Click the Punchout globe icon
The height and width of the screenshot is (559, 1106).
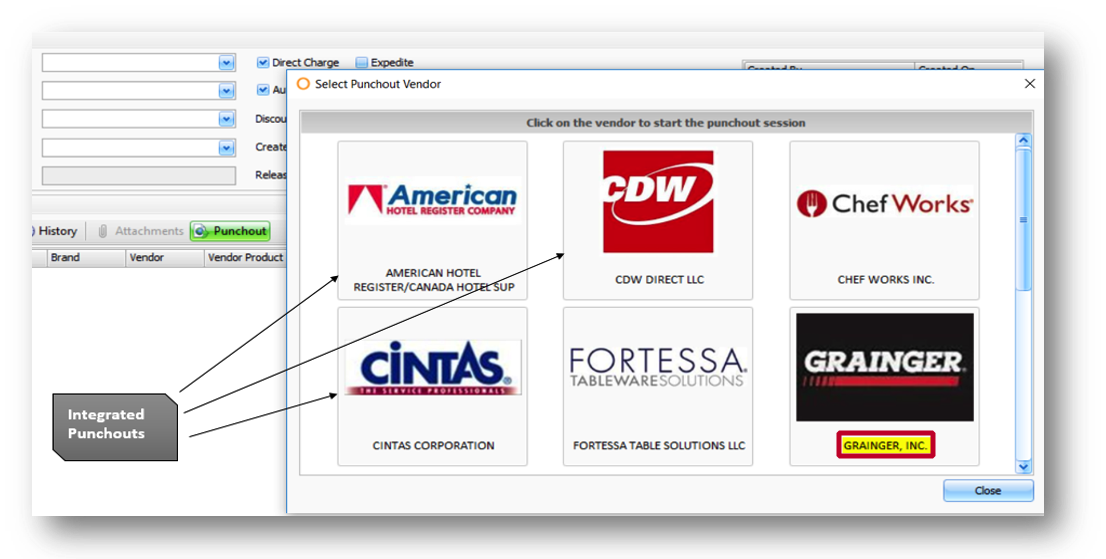coord(201,231)
